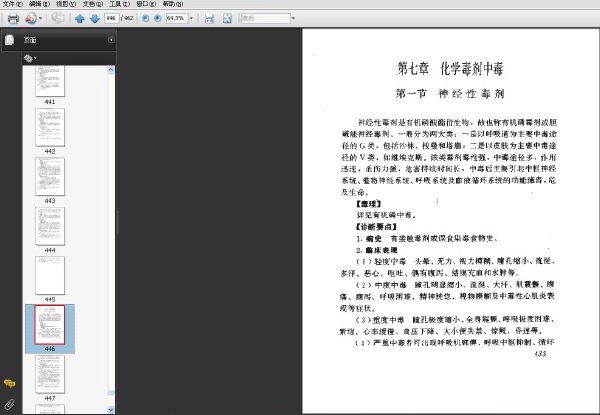The image size is (600, 415).
Task: Select page 444 thumbnail
Action: (50, 226)
